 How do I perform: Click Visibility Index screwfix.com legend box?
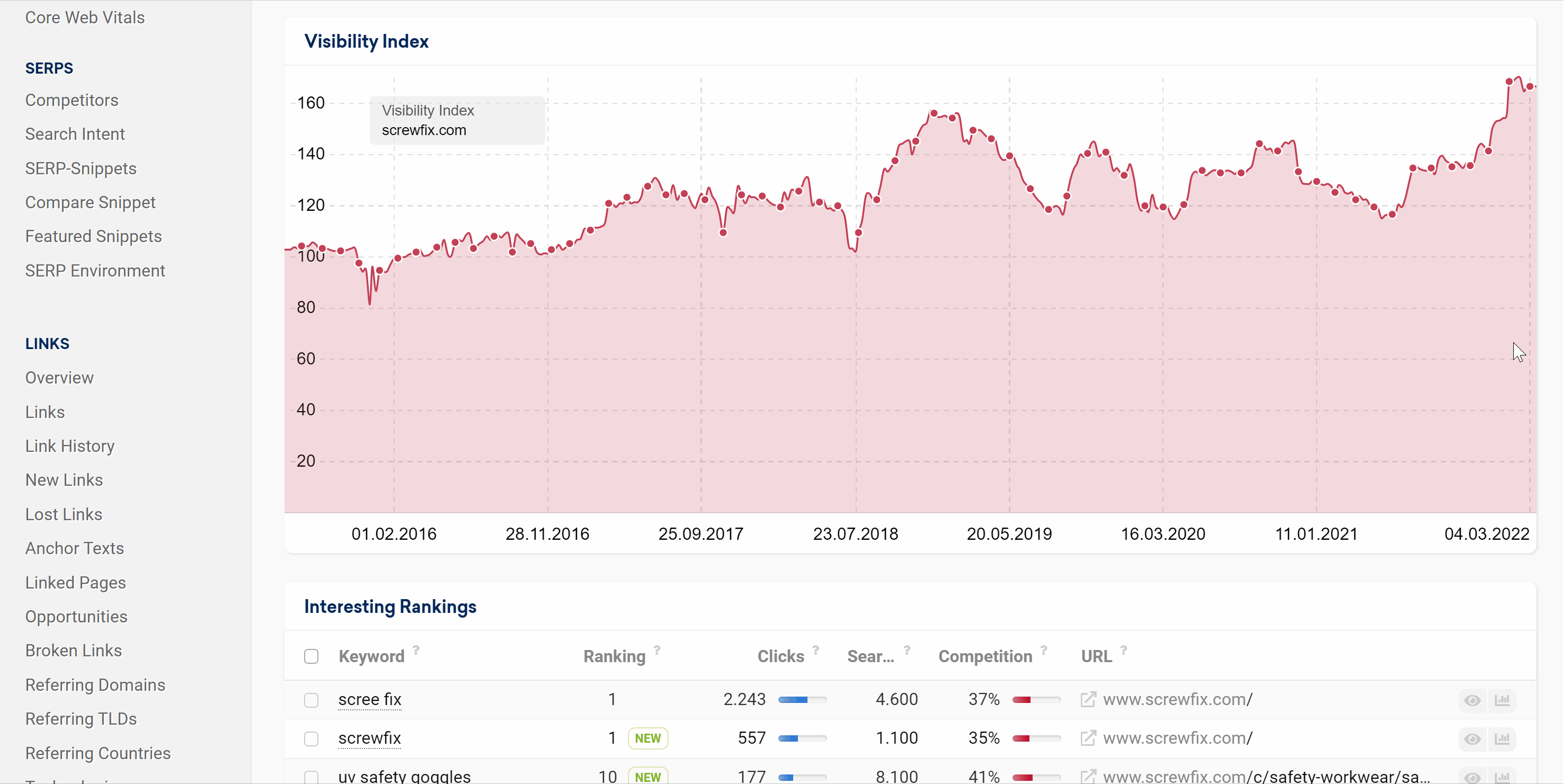point(457,120)
